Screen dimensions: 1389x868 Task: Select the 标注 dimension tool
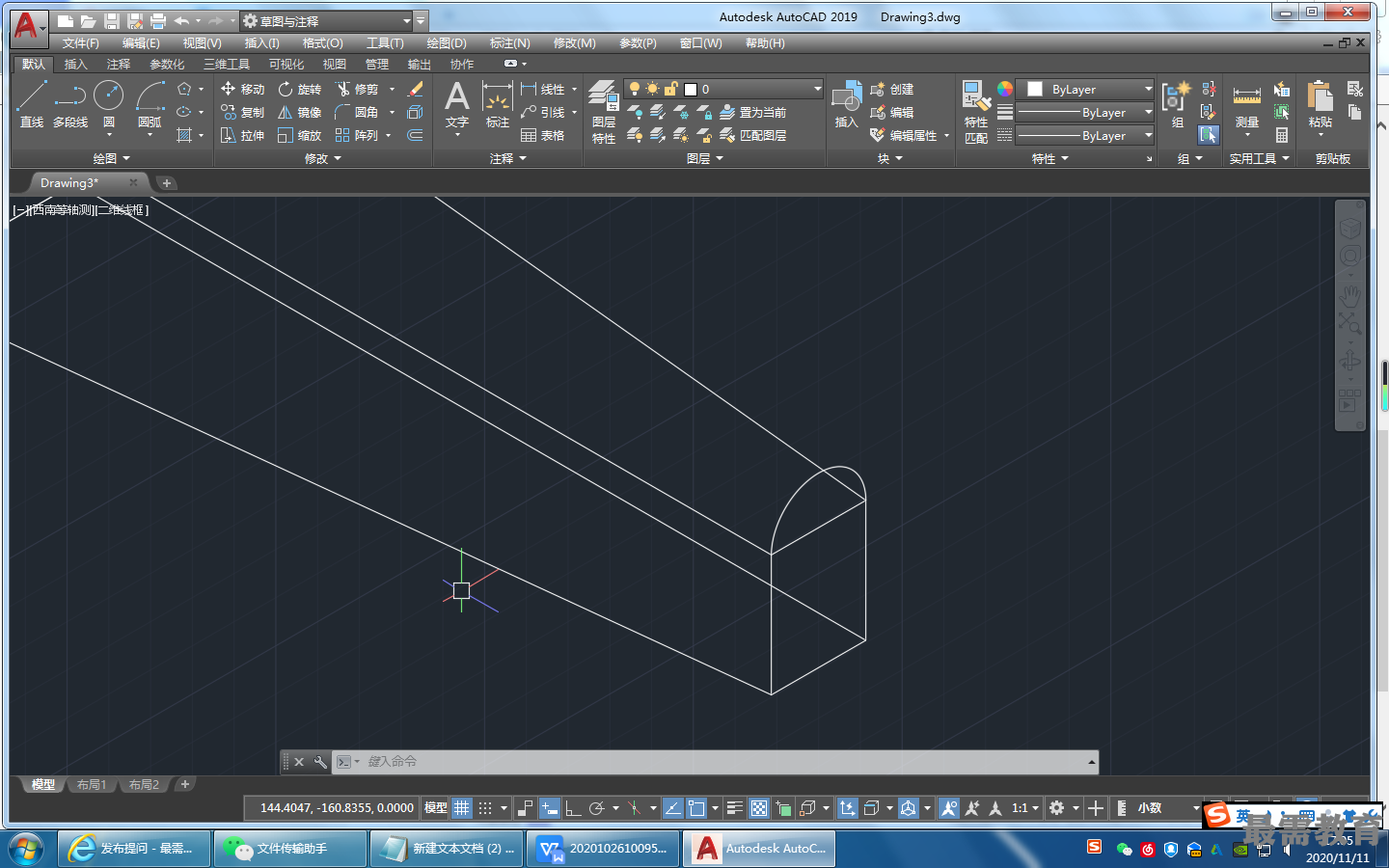498,104
